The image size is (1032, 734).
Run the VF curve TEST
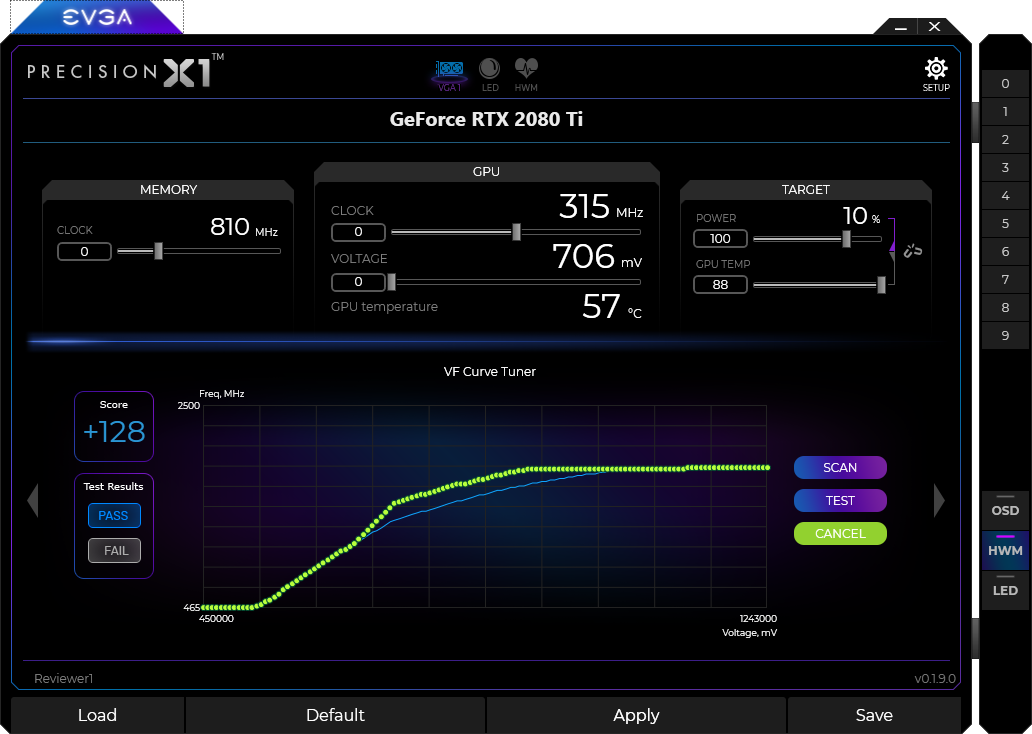(x=840, y=500)
